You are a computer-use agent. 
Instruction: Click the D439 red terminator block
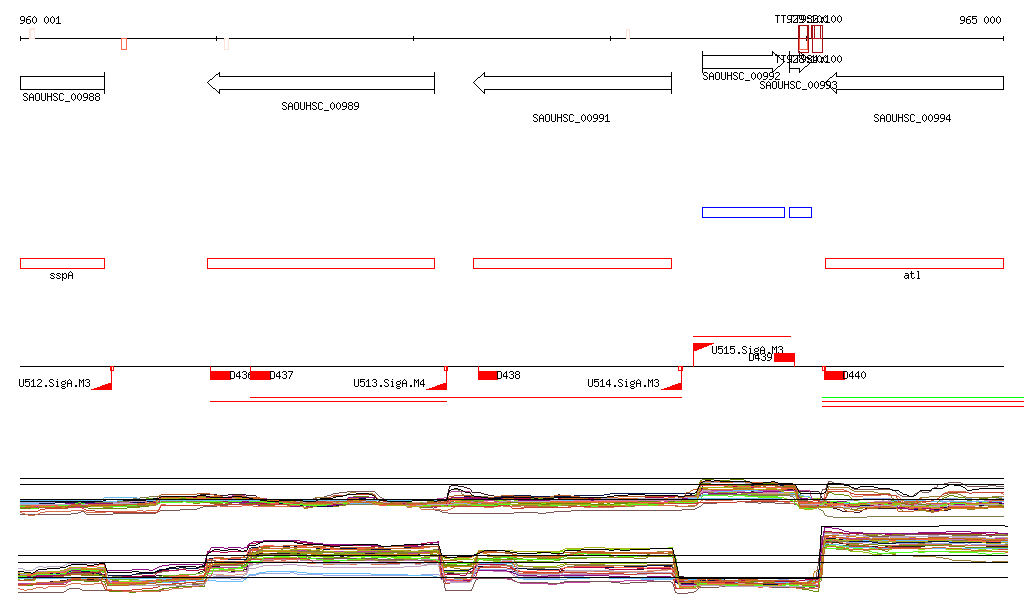coord(784,358)
